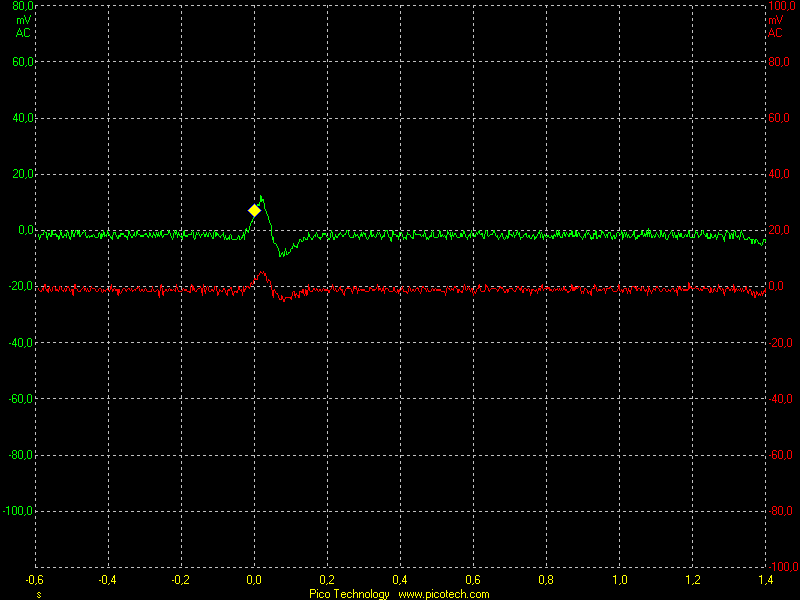Screen dimensions: 800x600
Task: Select the 0,0 tick on the time axis
Action: (x=254, y=579)
